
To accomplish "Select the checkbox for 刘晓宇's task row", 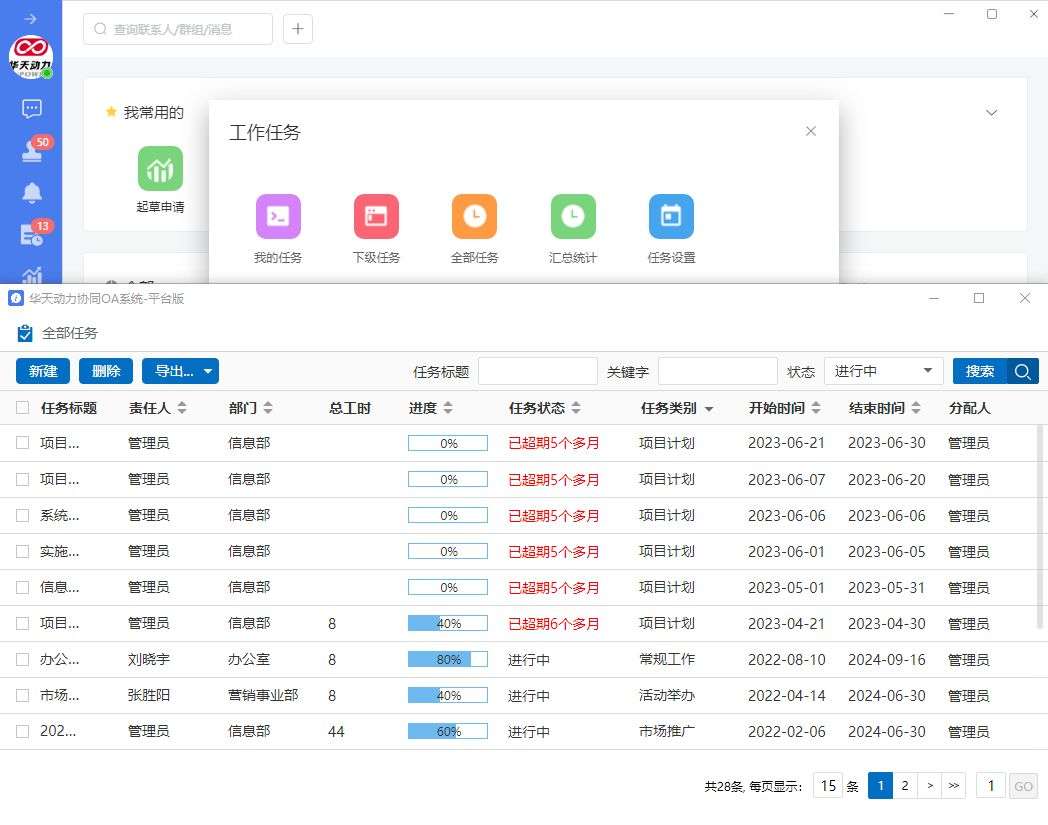I will [22, 659].
